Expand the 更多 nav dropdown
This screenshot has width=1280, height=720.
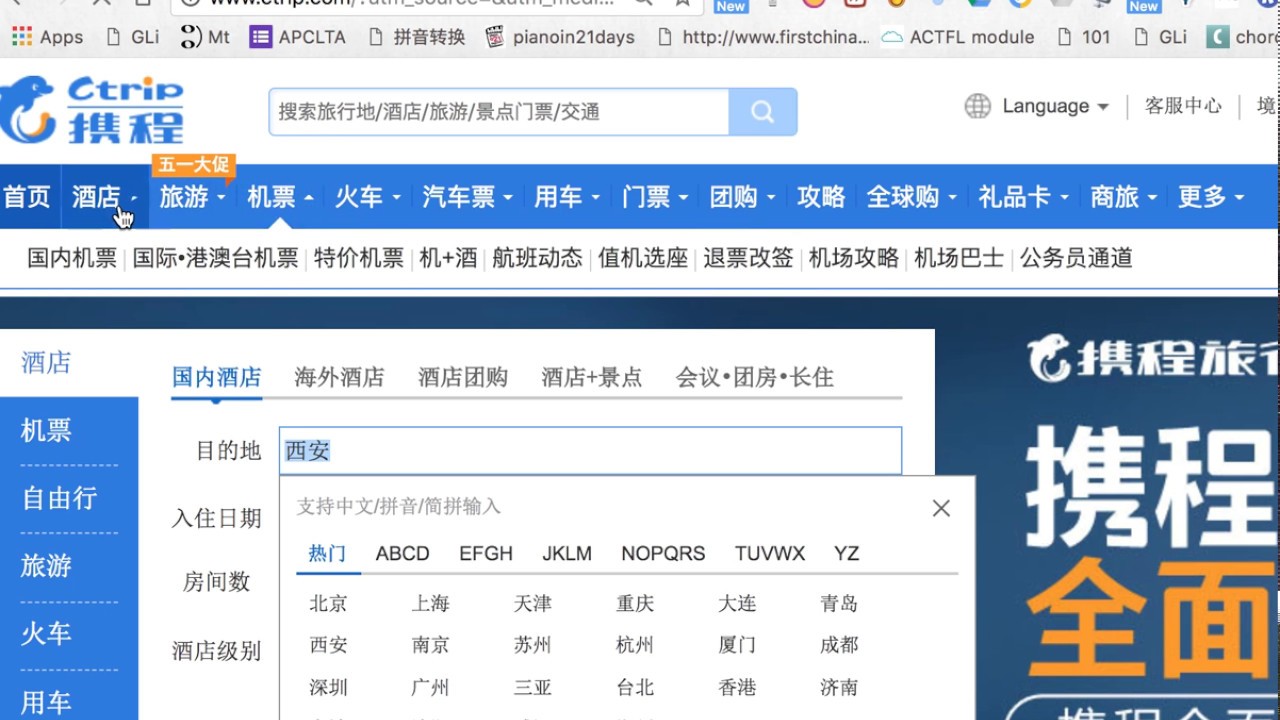[x=1240, y=198]
